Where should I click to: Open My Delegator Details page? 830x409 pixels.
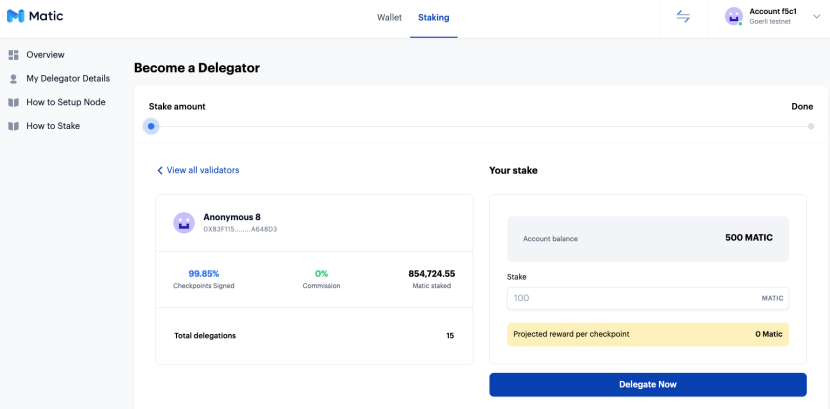click(68, 78)
